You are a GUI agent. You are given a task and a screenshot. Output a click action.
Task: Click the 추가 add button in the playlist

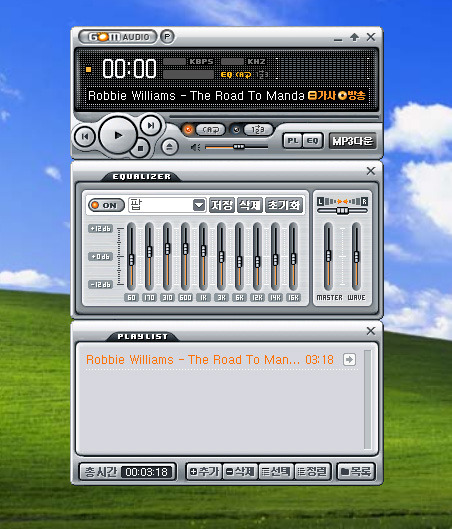[204, 471]
